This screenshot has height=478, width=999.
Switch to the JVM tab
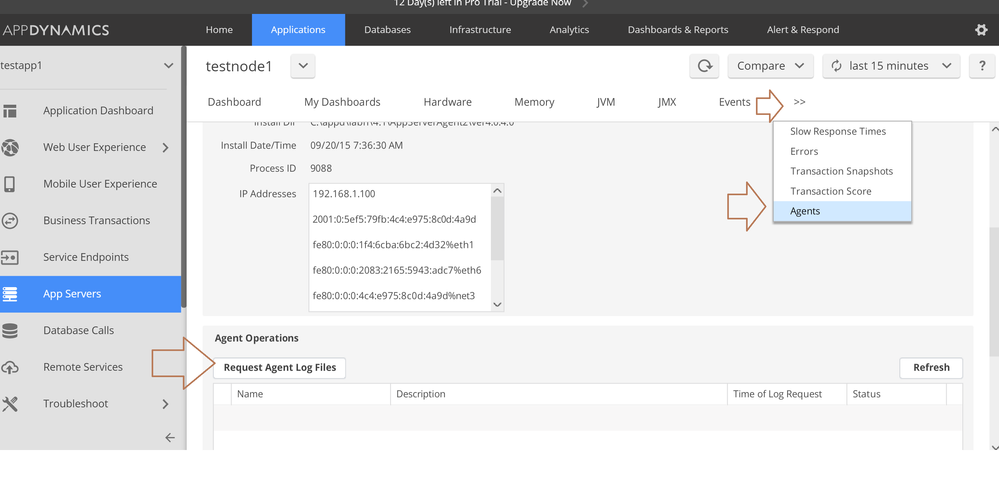(606, 102)
